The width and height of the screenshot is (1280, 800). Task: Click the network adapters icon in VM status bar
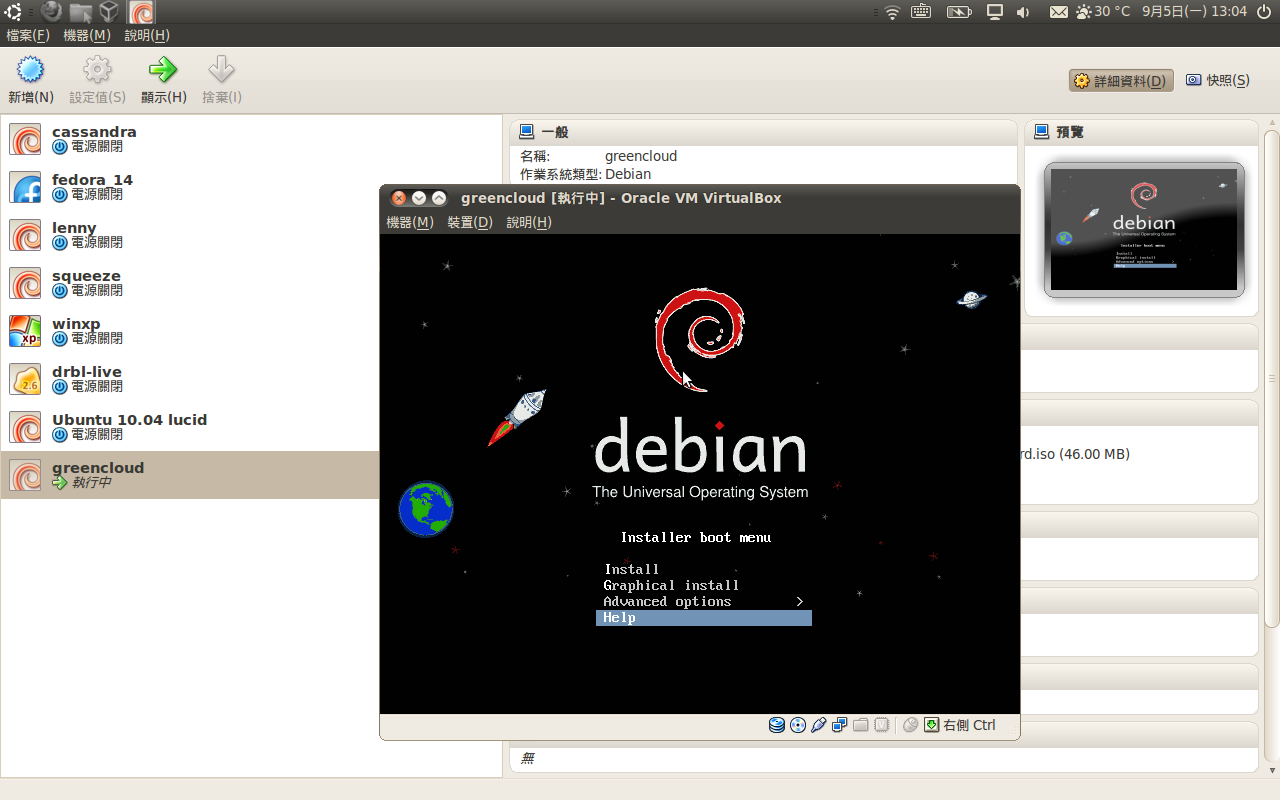coord(840,725)
